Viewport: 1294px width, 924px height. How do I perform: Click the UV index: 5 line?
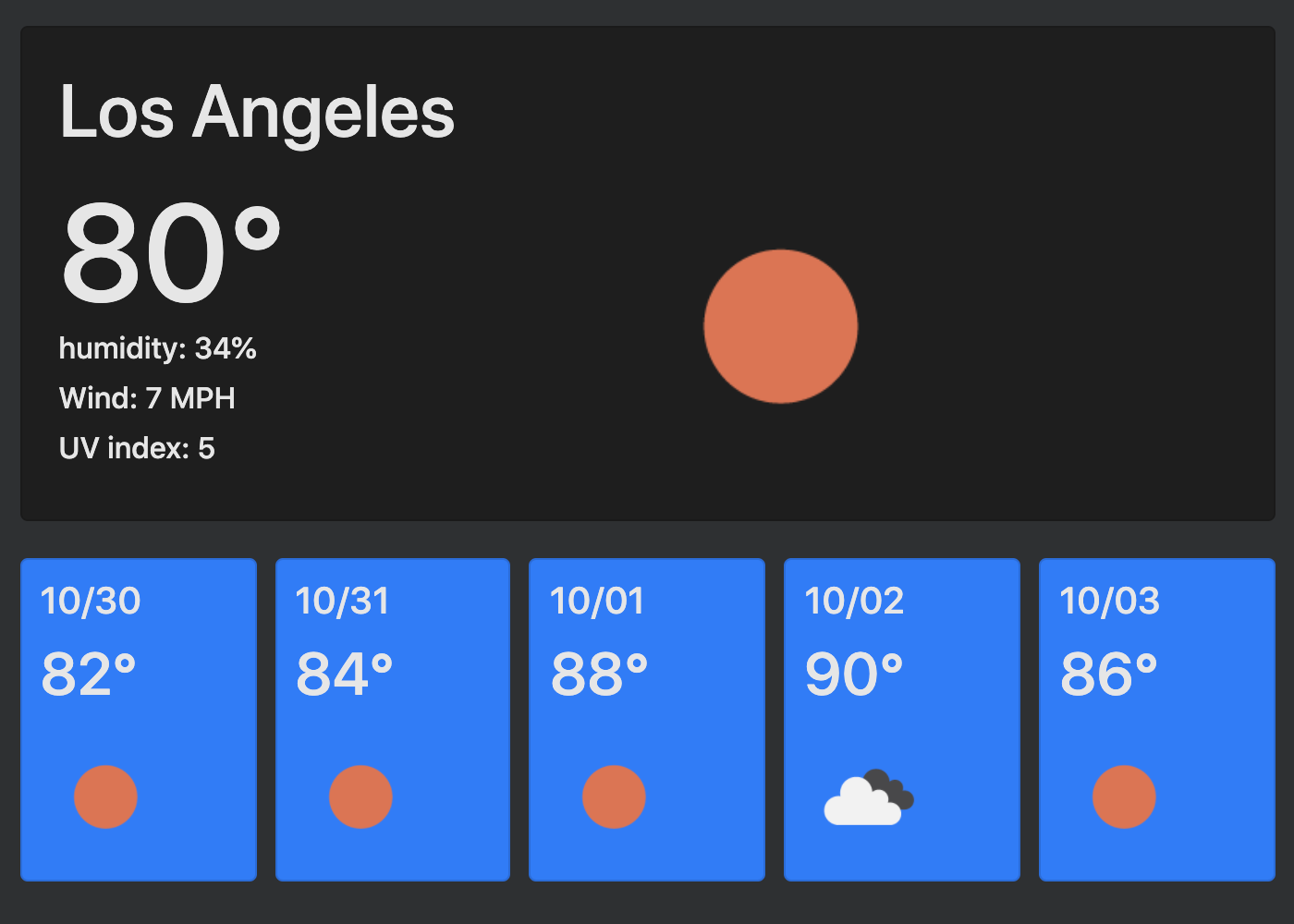click(137, 448)
